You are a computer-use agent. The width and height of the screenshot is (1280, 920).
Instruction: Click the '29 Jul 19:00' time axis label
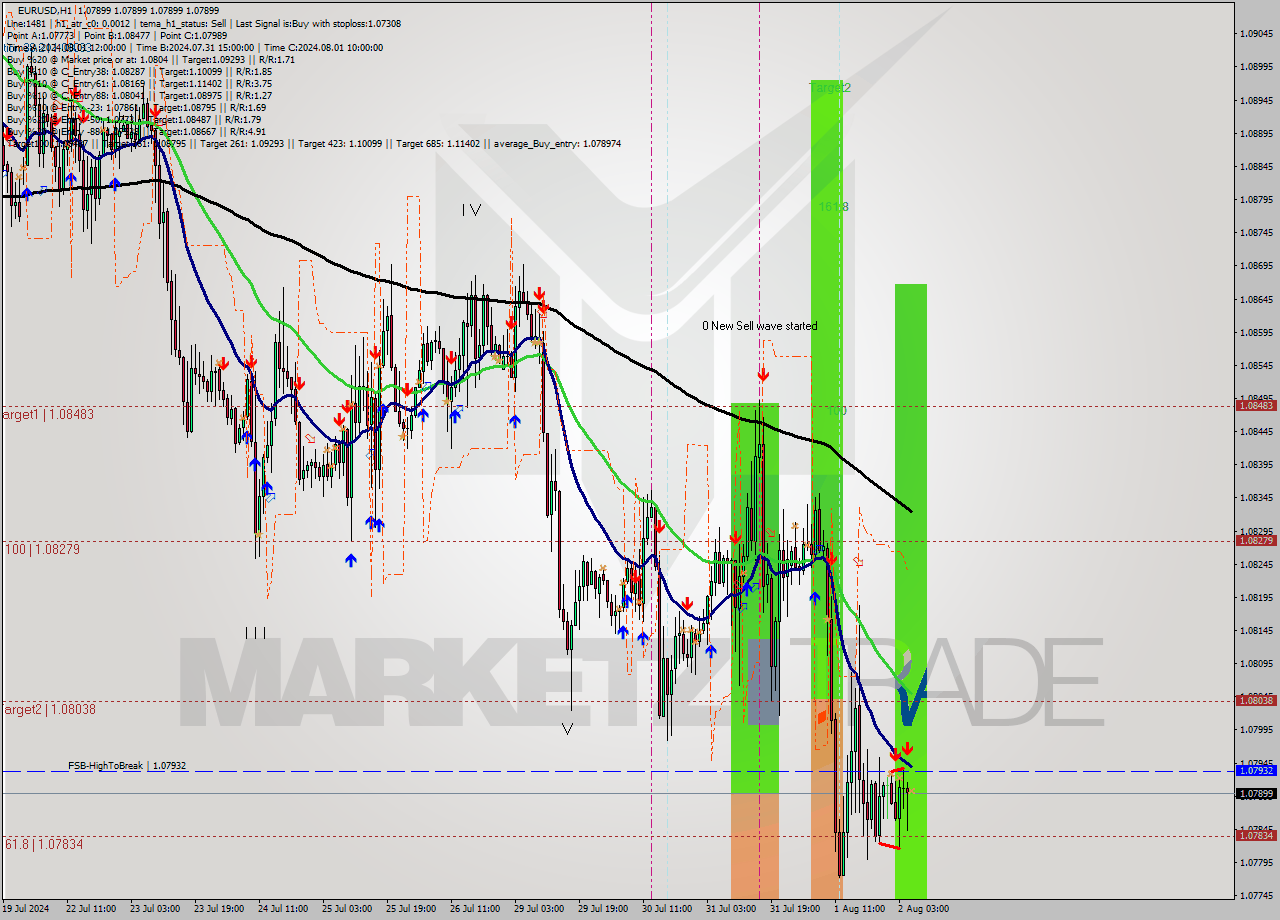tap(603, 909)
